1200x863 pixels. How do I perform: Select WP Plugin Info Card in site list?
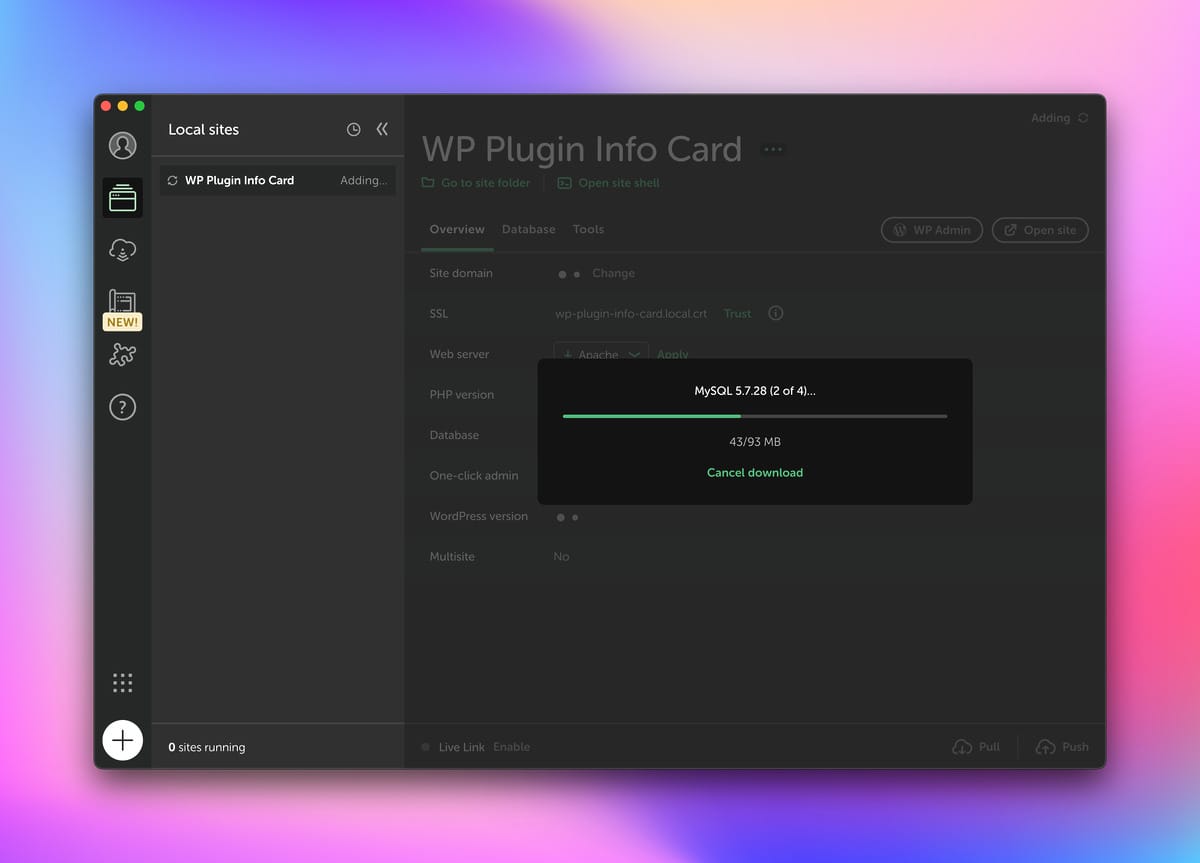click(x=277, y=181)
